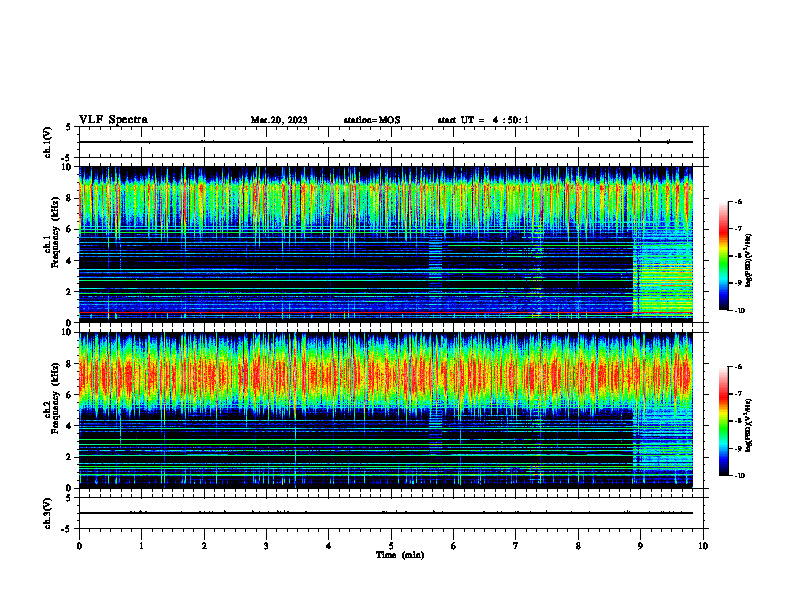Image resolution: width=792 pixels, height=612 pixels.
Task: Click the time axis tick label "0"
Action: coord(79,546)
